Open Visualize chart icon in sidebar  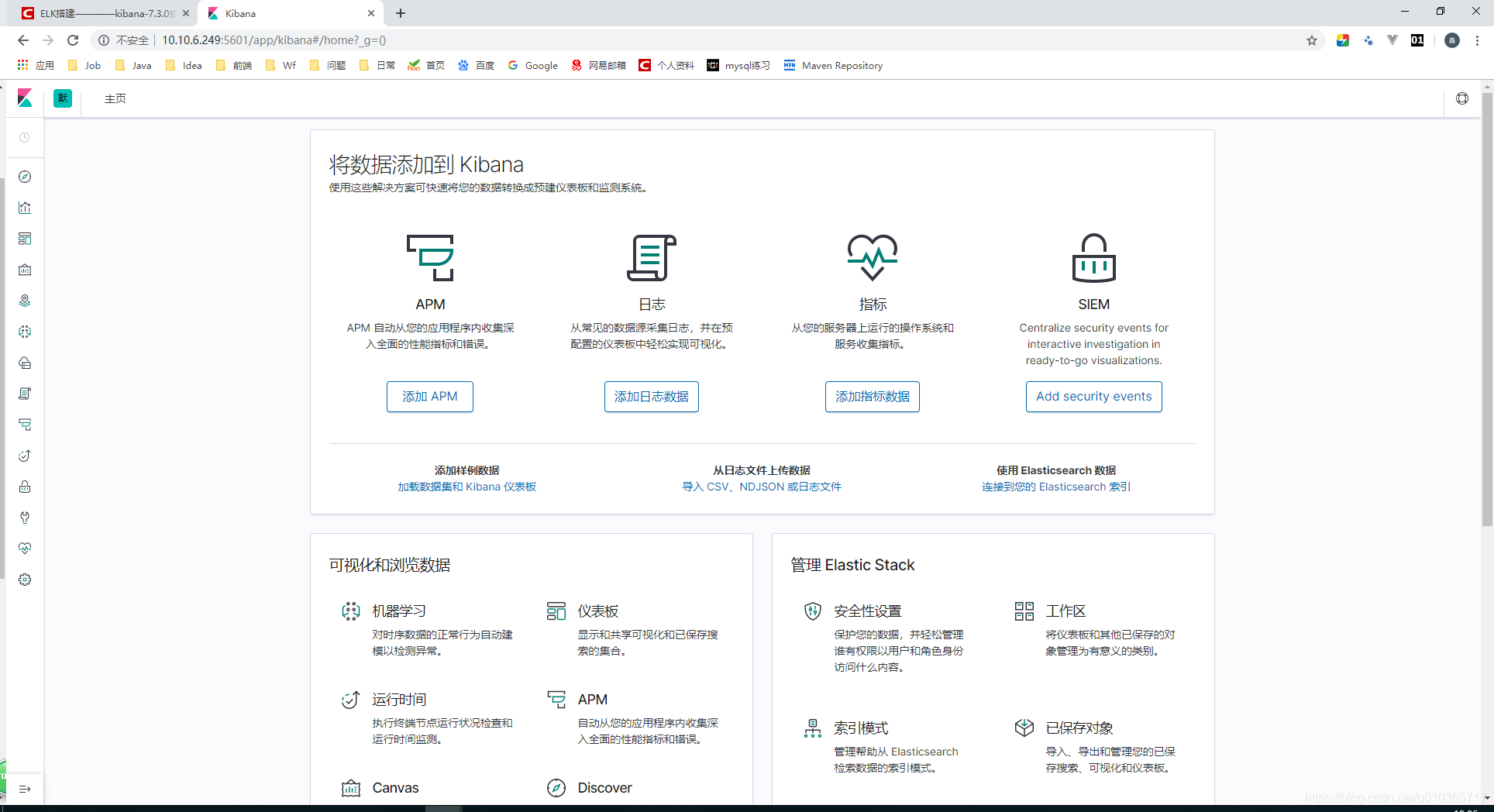coord(25,208)
